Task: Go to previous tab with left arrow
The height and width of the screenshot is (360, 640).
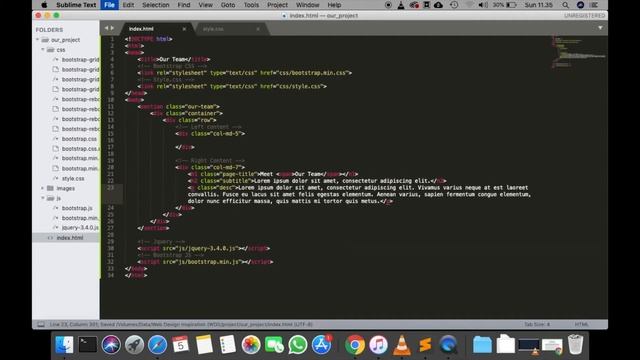Action: (x=106, y=28)
